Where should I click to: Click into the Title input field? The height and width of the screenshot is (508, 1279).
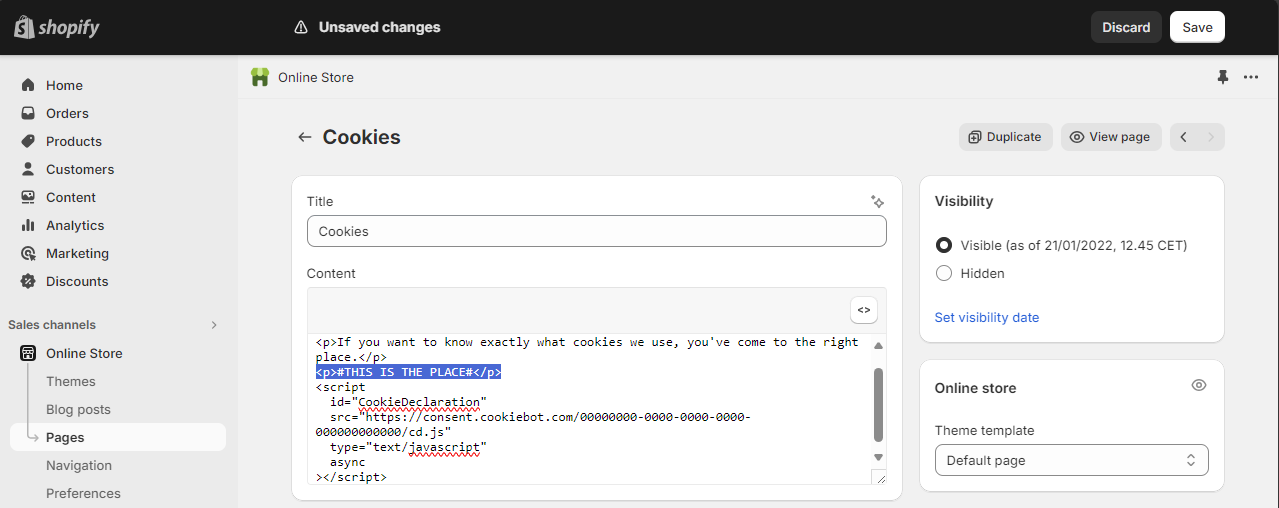[x=597, y=231]
